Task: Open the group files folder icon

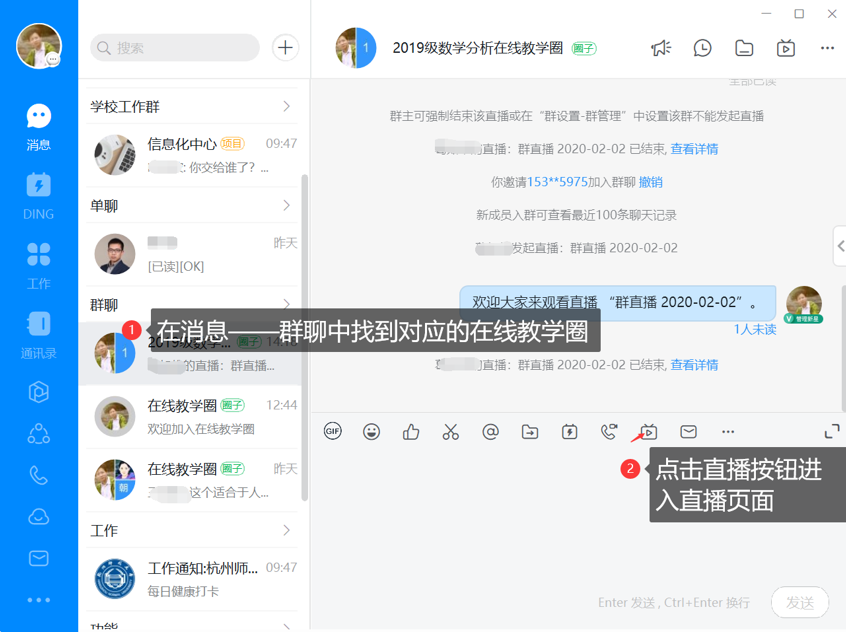Action: click(744, 48)
